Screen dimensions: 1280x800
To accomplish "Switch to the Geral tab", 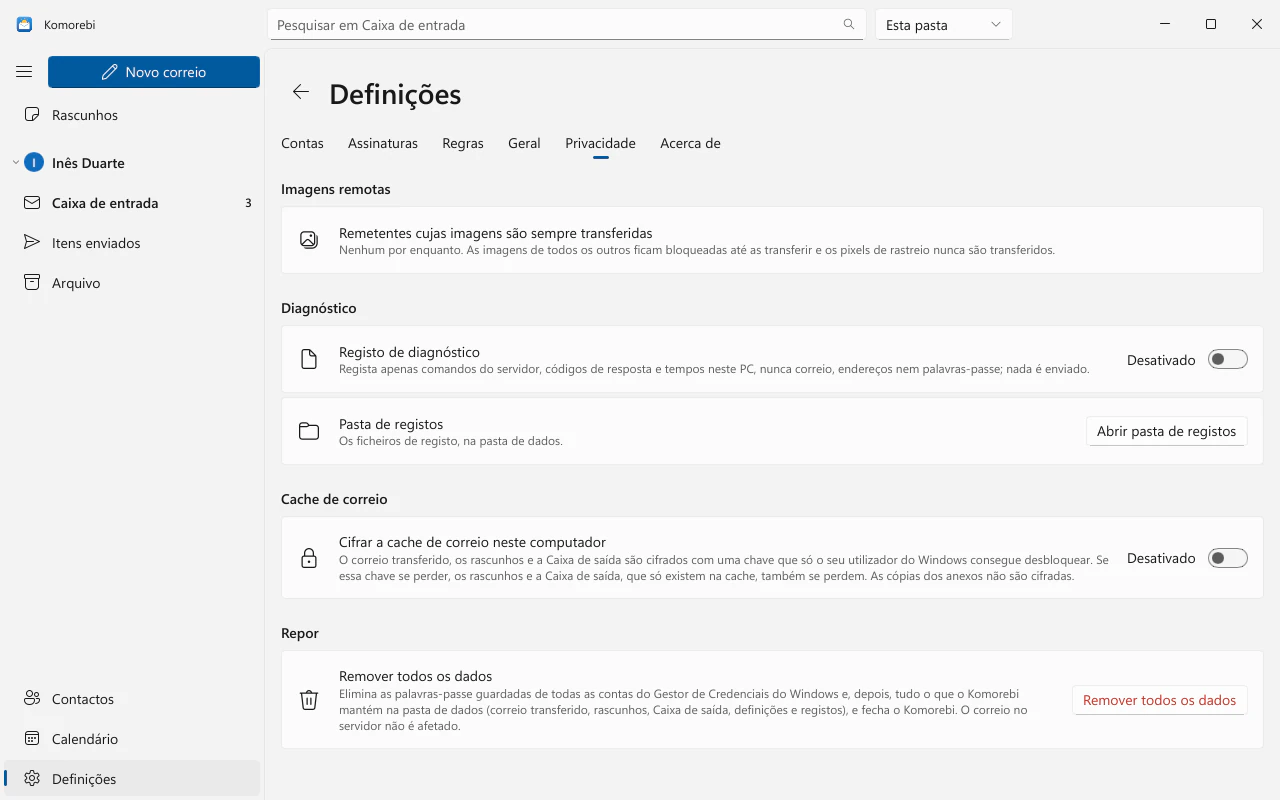I will point(524,143).
